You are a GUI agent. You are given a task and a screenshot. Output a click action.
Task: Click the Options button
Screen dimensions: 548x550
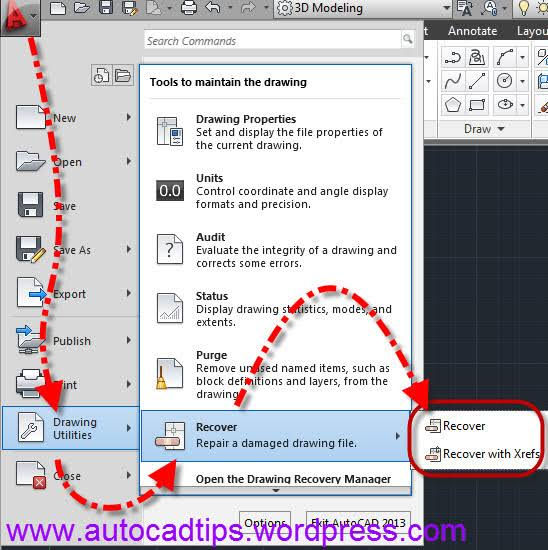265,523
